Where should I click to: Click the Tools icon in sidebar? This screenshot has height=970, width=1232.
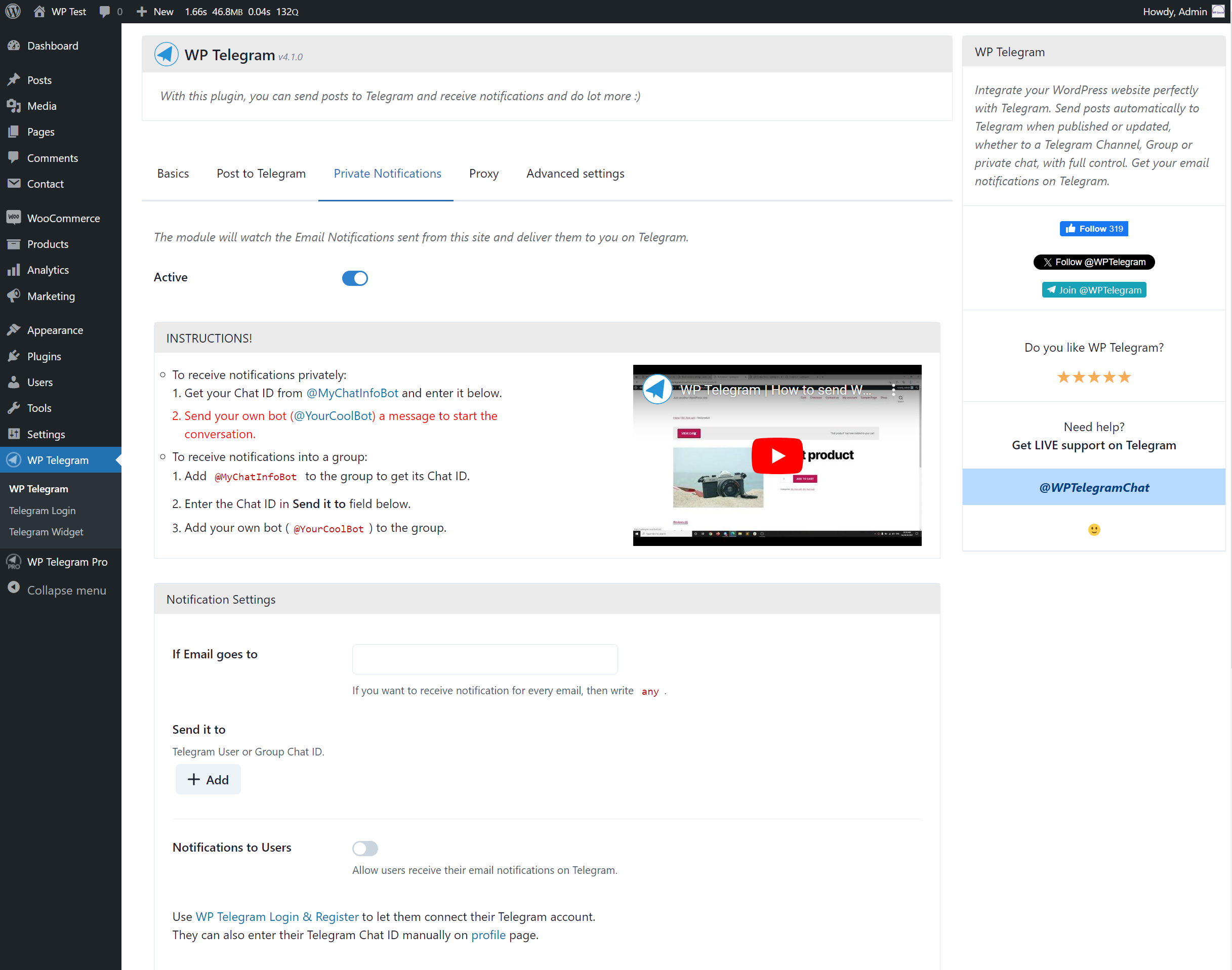16,407
